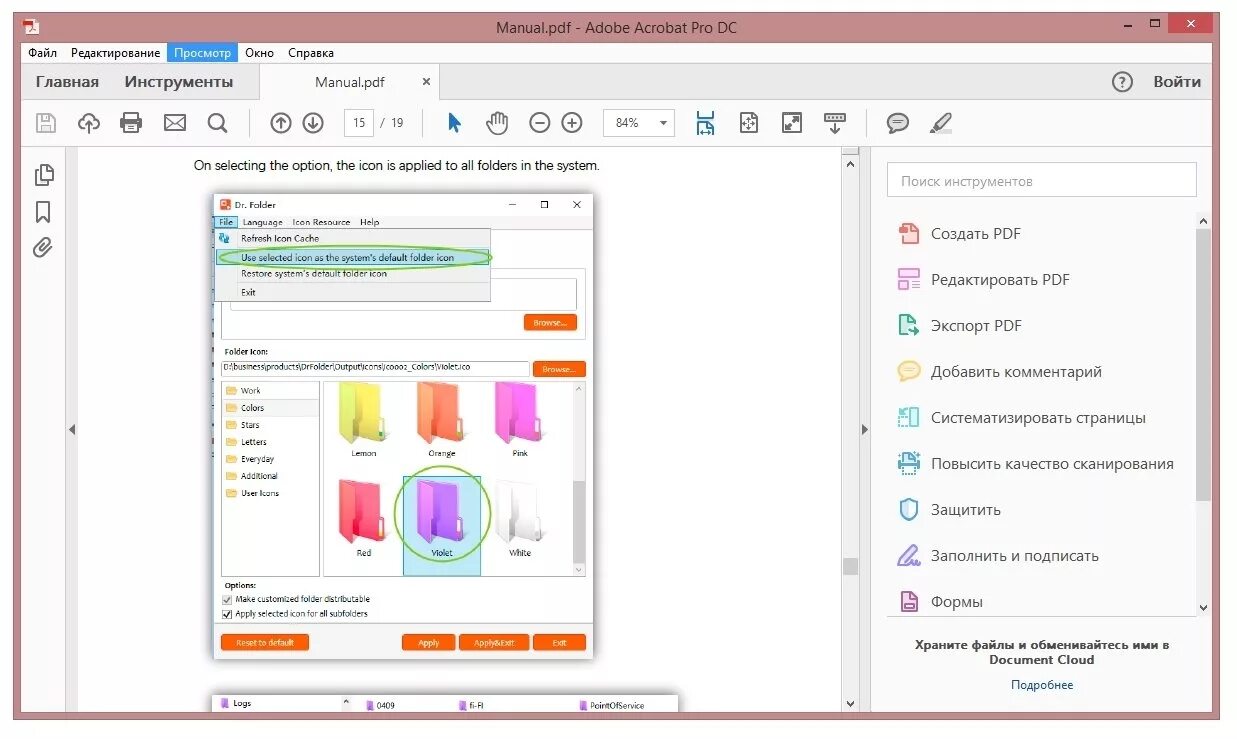
Task: Activate the Hand tool
Action: pyautogui.click(x=496, y=122)
